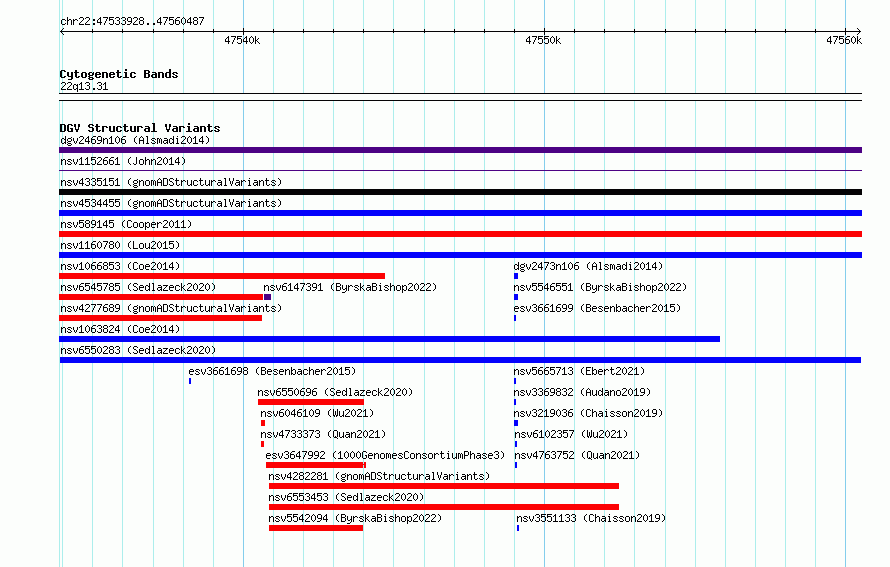
Task: Click nsv6147391 (ByrskaBishop2022) label
Action: 350,287
